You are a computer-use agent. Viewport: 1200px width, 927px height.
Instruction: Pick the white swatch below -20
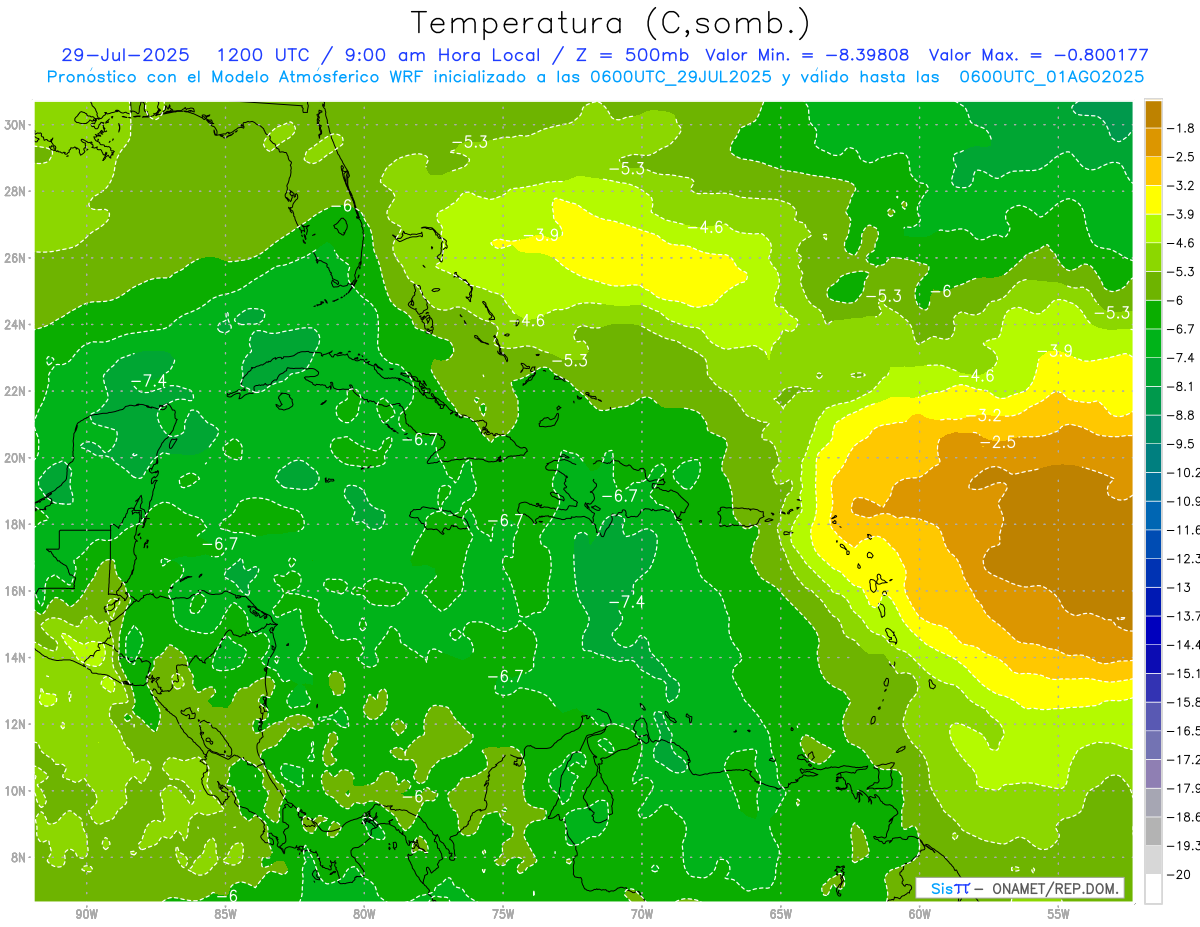coord(1153,889)
